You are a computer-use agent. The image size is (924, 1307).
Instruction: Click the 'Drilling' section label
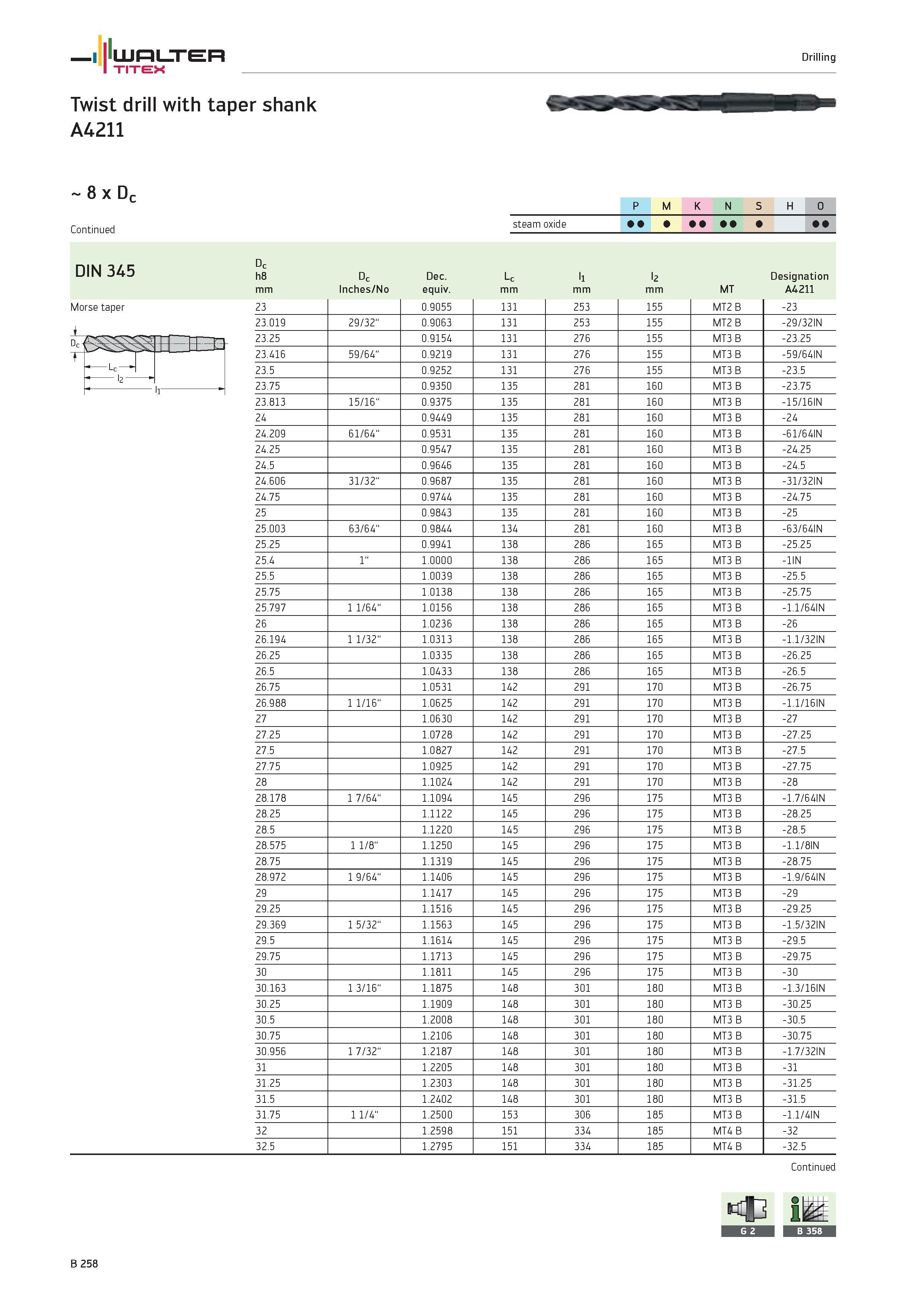click(818, 57)
